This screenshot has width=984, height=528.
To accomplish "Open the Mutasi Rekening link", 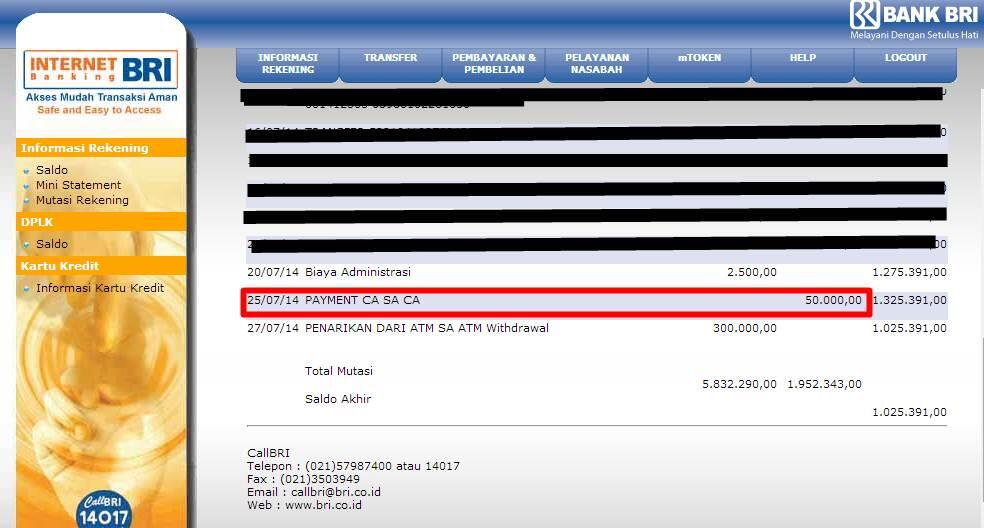I will point(82,200).
